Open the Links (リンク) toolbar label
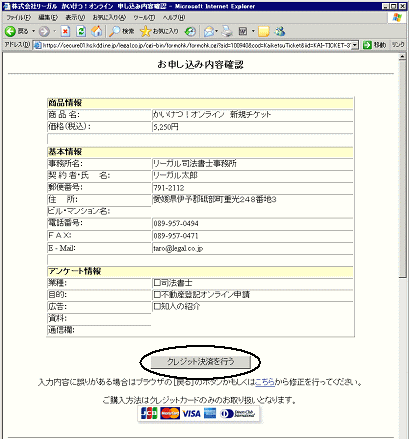 point(398,45)
